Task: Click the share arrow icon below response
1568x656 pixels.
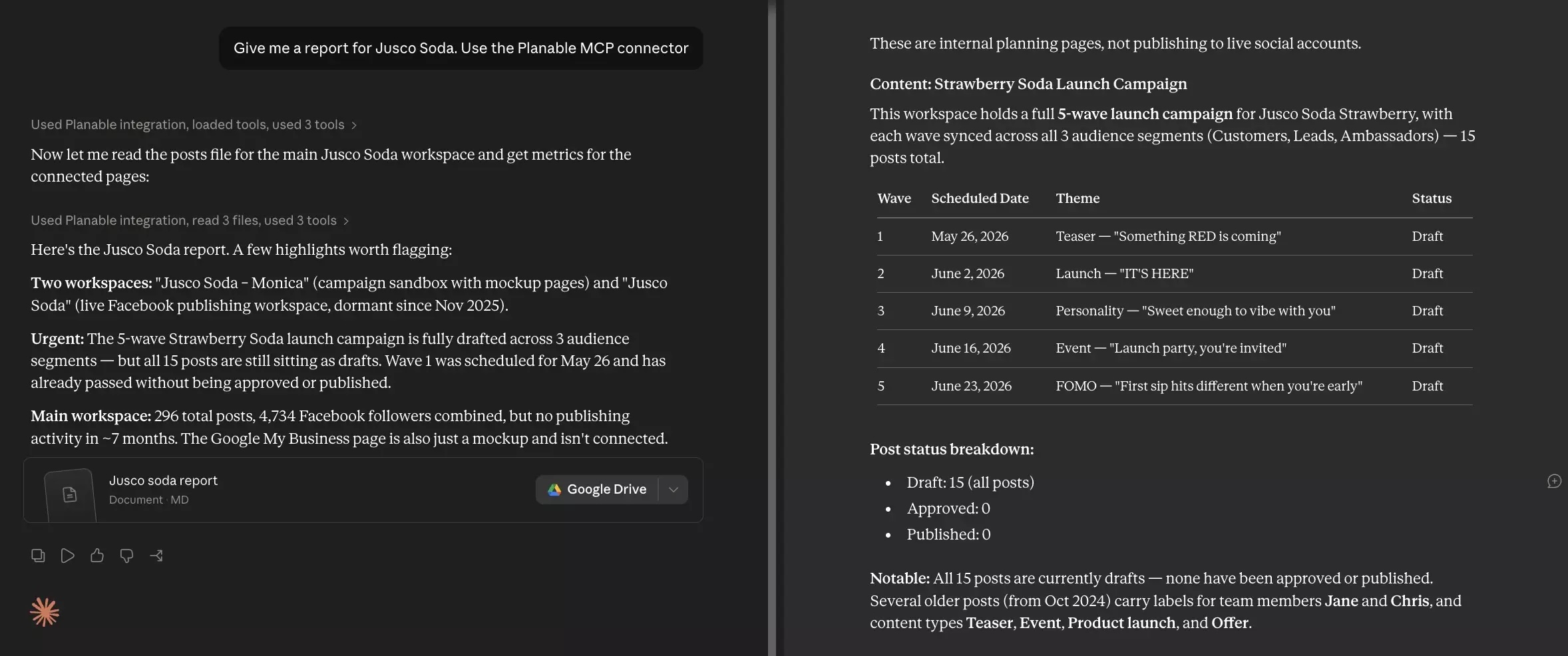Action: pyautogui.click(x=156, y=556)
